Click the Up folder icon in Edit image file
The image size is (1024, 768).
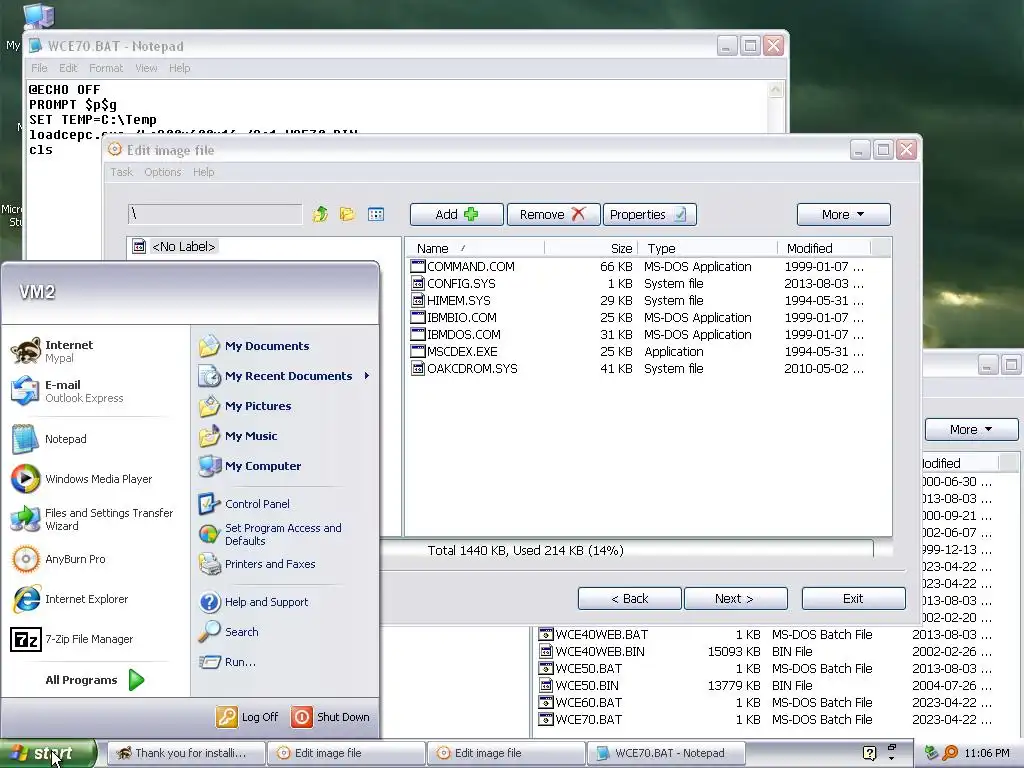(320, 214)
